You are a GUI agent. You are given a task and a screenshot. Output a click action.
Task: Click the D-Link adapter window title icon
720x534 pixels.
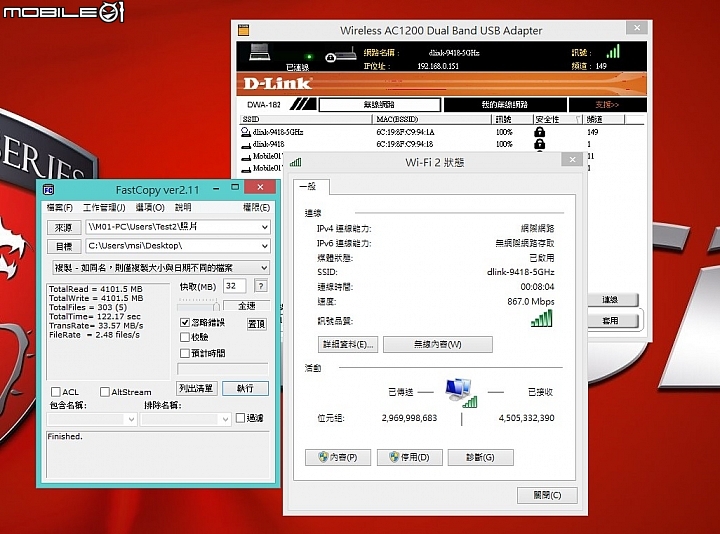243,30
